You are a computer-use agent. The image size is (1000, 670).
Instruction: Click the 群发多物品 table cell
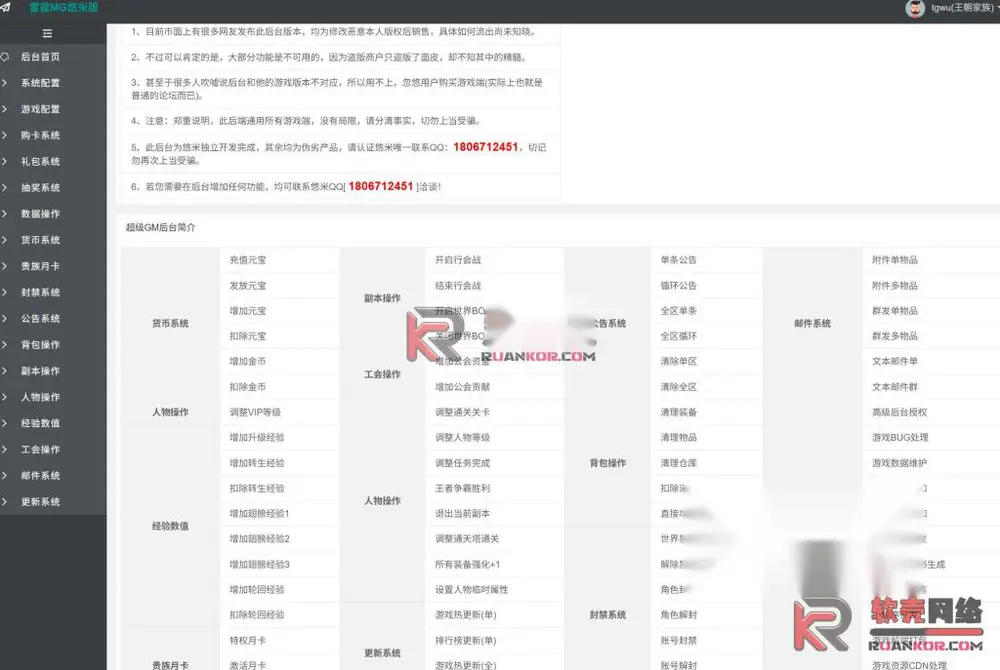tap(931, 336)
